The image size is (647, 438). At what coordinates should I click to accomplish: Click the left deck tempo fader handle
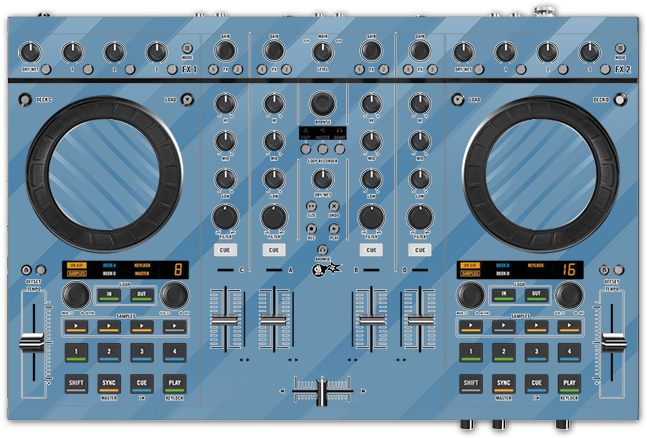click(x=33, y=345)
